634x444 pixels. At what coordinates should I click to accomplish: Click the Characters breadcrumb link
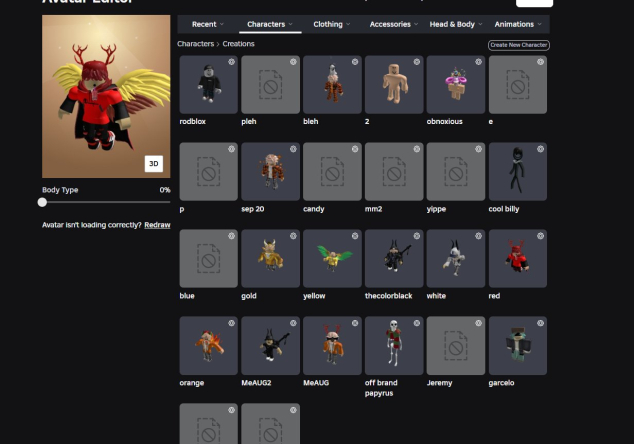click(x=195, y=45)
